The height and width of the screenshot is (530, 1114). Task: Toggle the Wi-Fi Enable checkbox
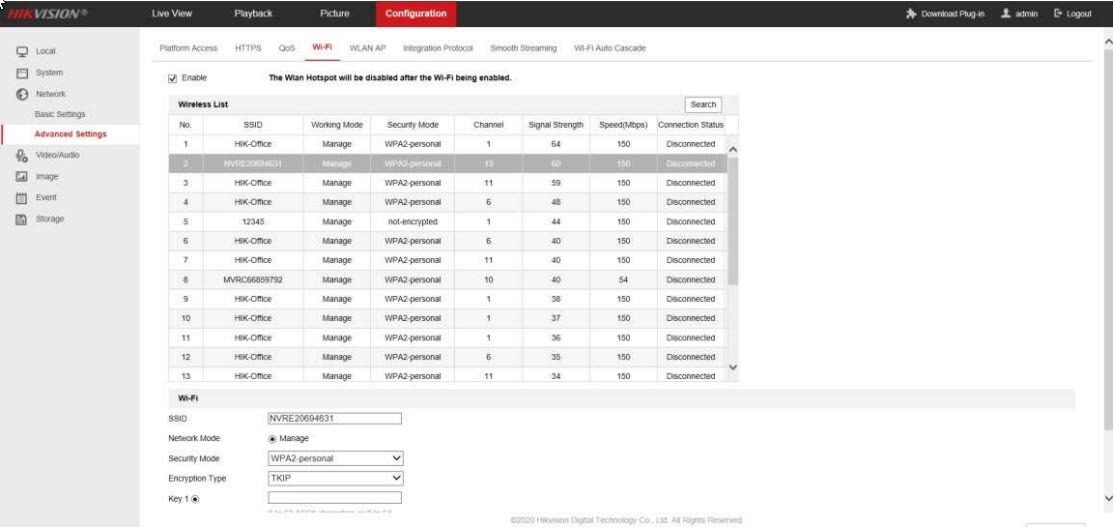tap(172, 78)
